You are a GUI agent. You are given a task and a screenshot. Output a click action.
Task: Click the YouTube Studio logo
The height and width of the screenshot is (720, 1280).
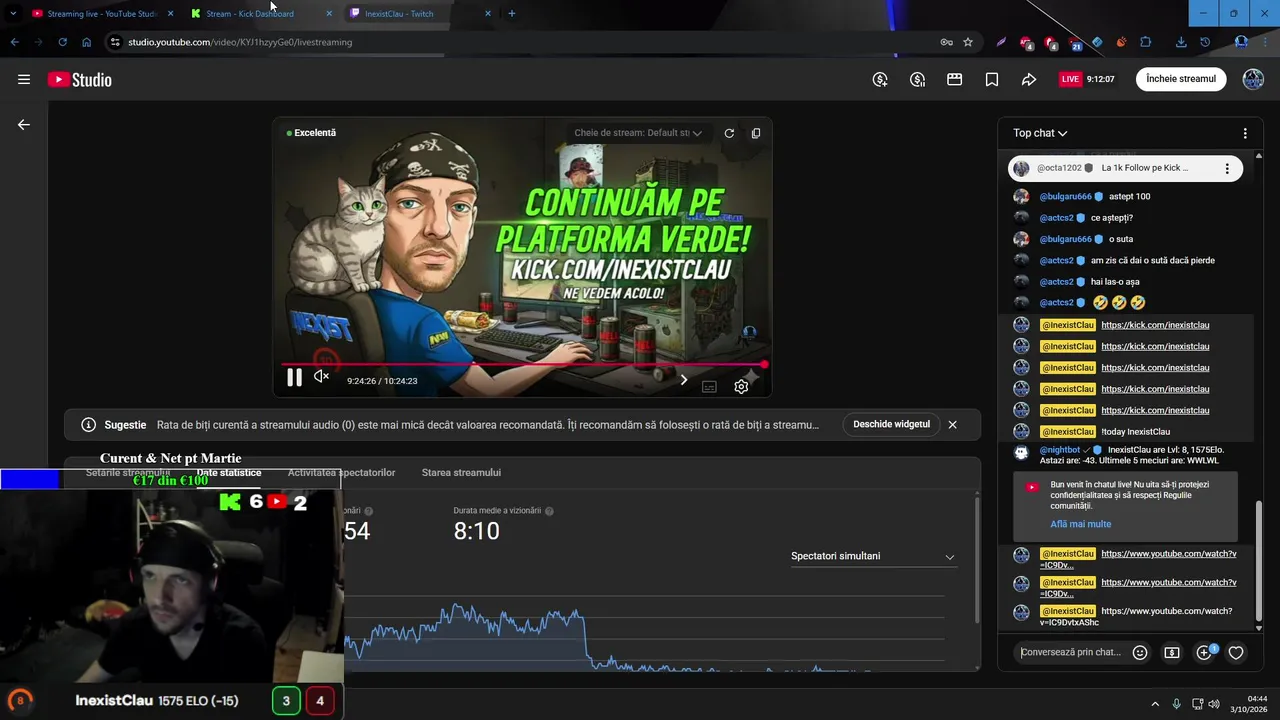(80, 80)
